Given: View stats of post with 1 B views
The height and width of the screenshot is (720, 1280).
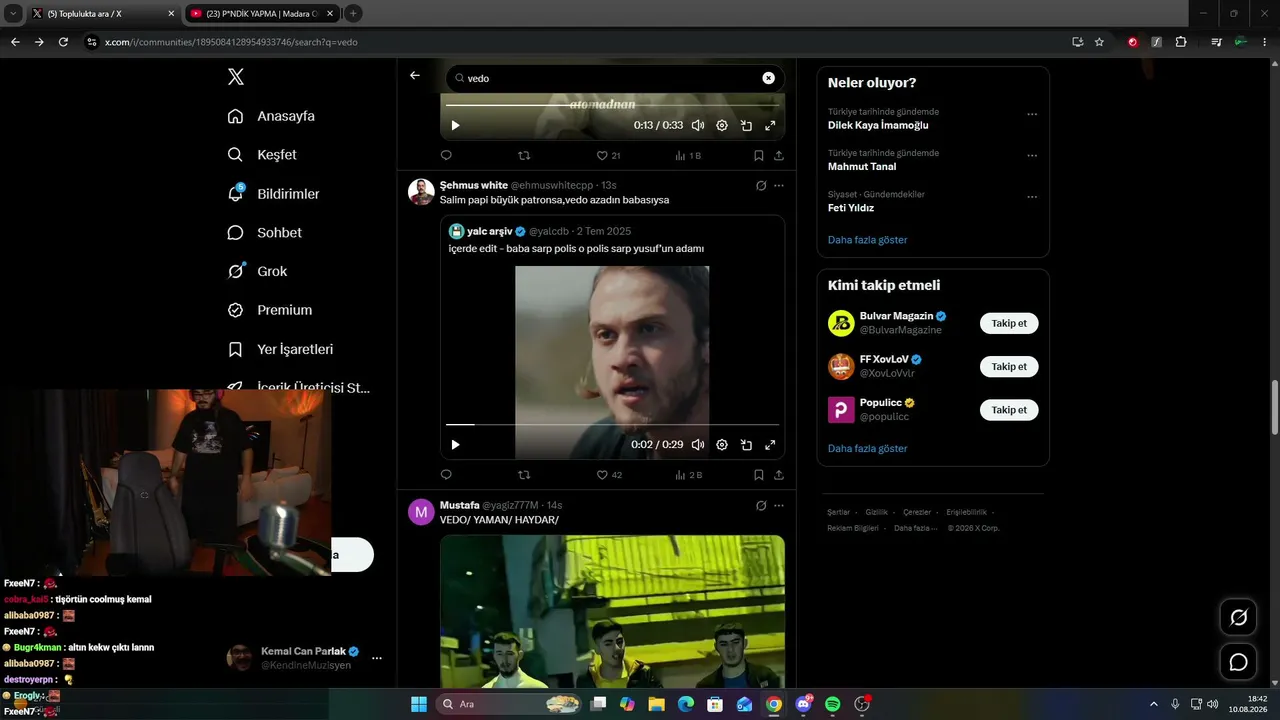Looking at the screenshot, I should coord(688,156).
